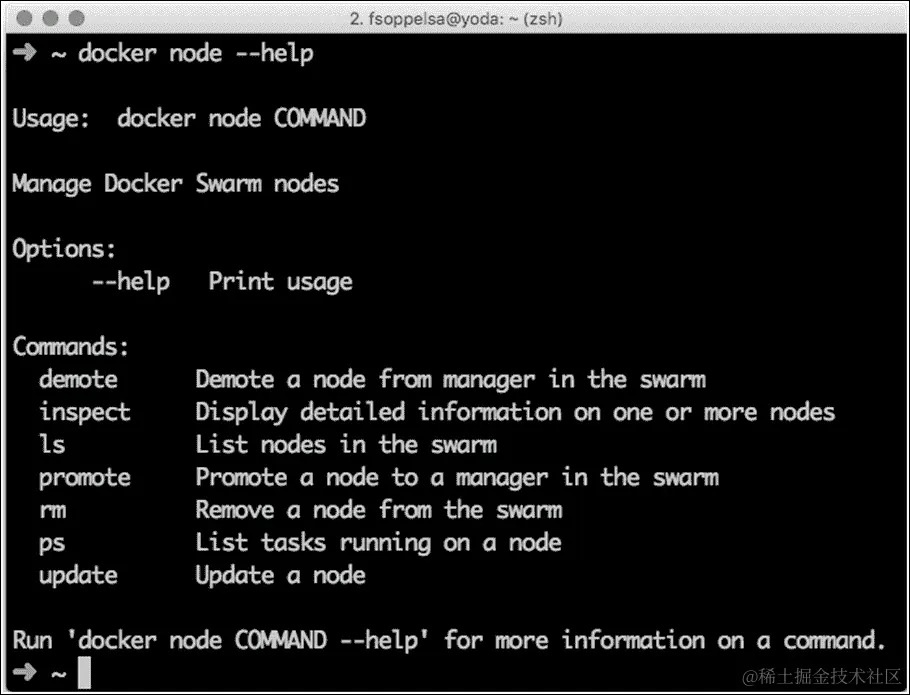Image resolution: width=910 pixels, height=695 pixels.
Task: Click the 'docker node --help' command text
Action: 196,54
